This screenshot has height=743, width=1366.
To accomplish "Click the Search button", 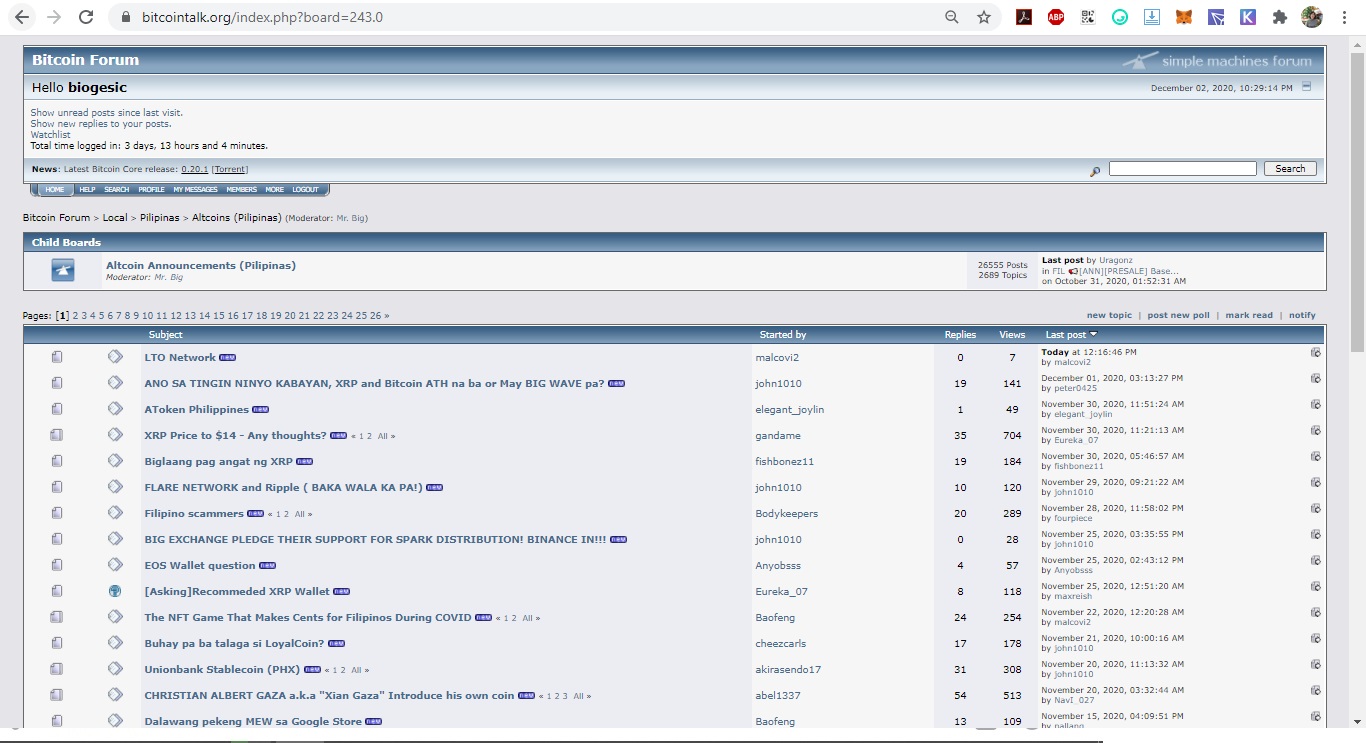I will (1290, 169).
